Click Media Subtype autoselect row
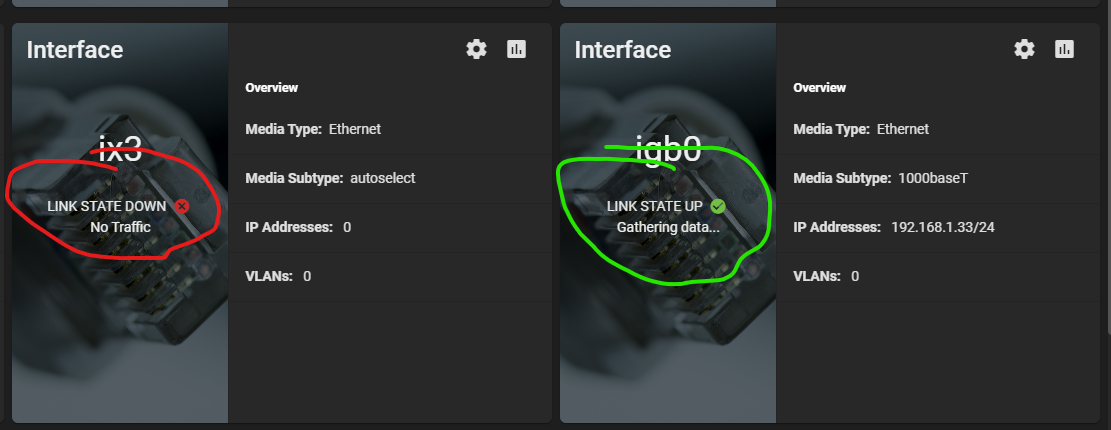Image resolution: width=1111 pixels, height=430 pixels. tap(390, 179)
